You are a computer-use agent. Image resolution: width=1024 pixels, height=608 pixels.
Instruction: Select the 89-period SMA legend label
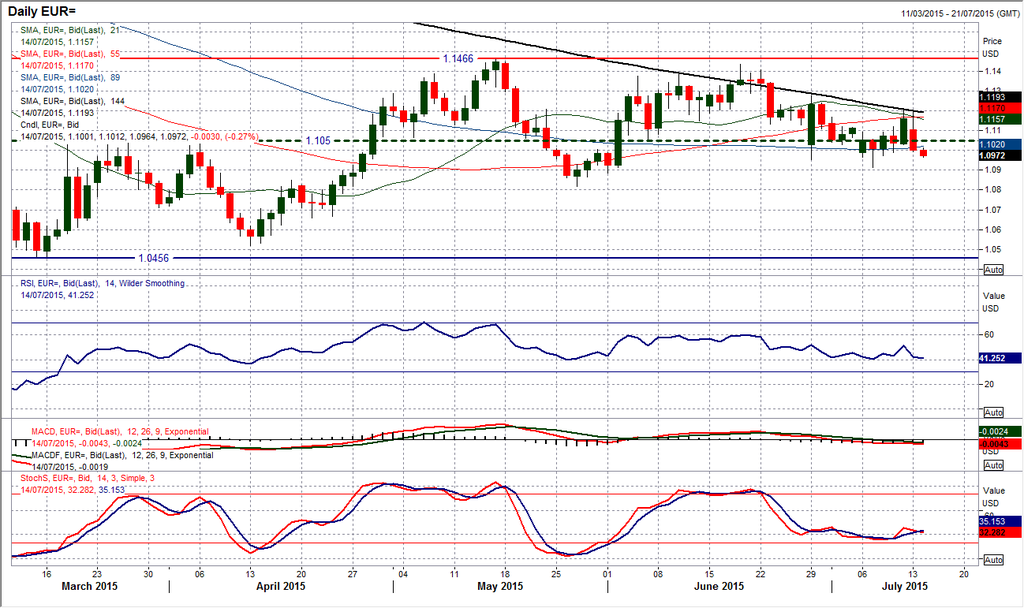pos(70,77)
